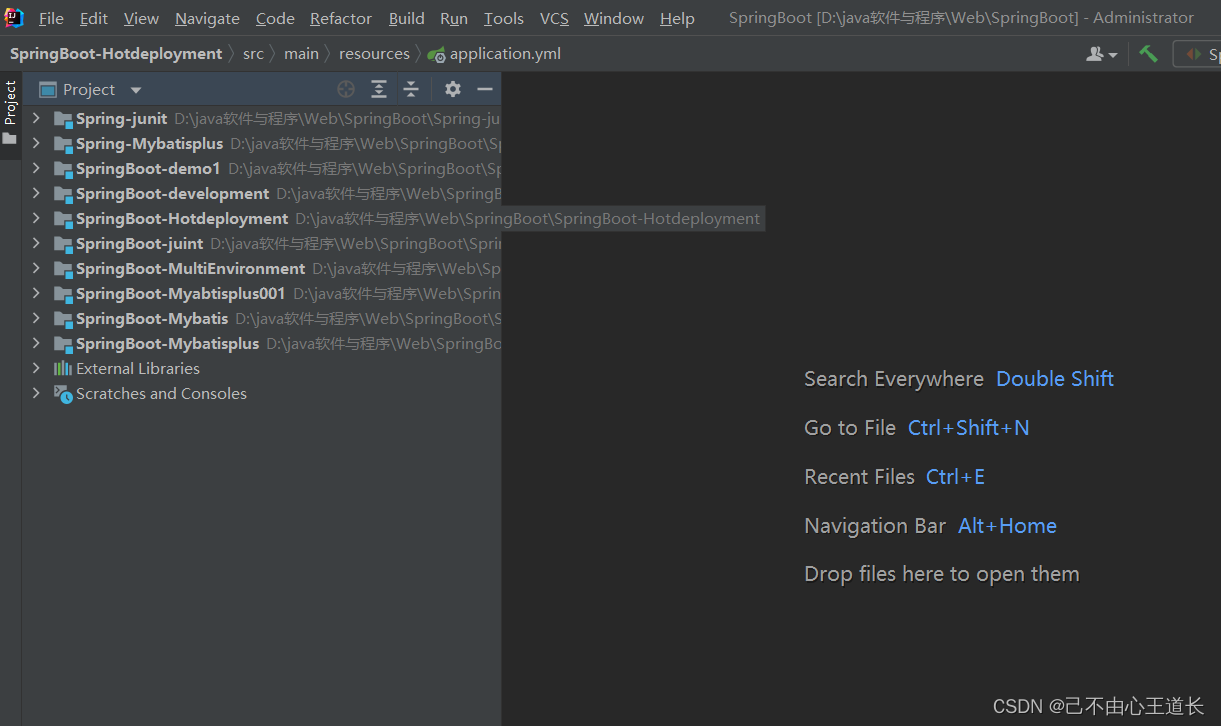Open the Project view dropdown arrow
The image size is (1221, 726).
[136, 90]
